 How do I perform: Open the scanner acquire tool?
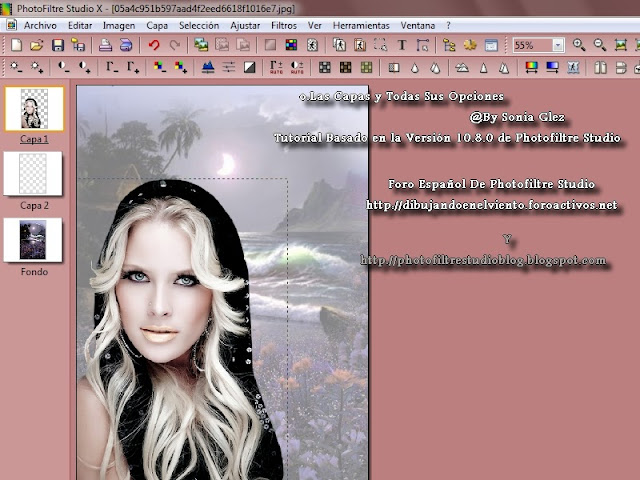point(126,44)
